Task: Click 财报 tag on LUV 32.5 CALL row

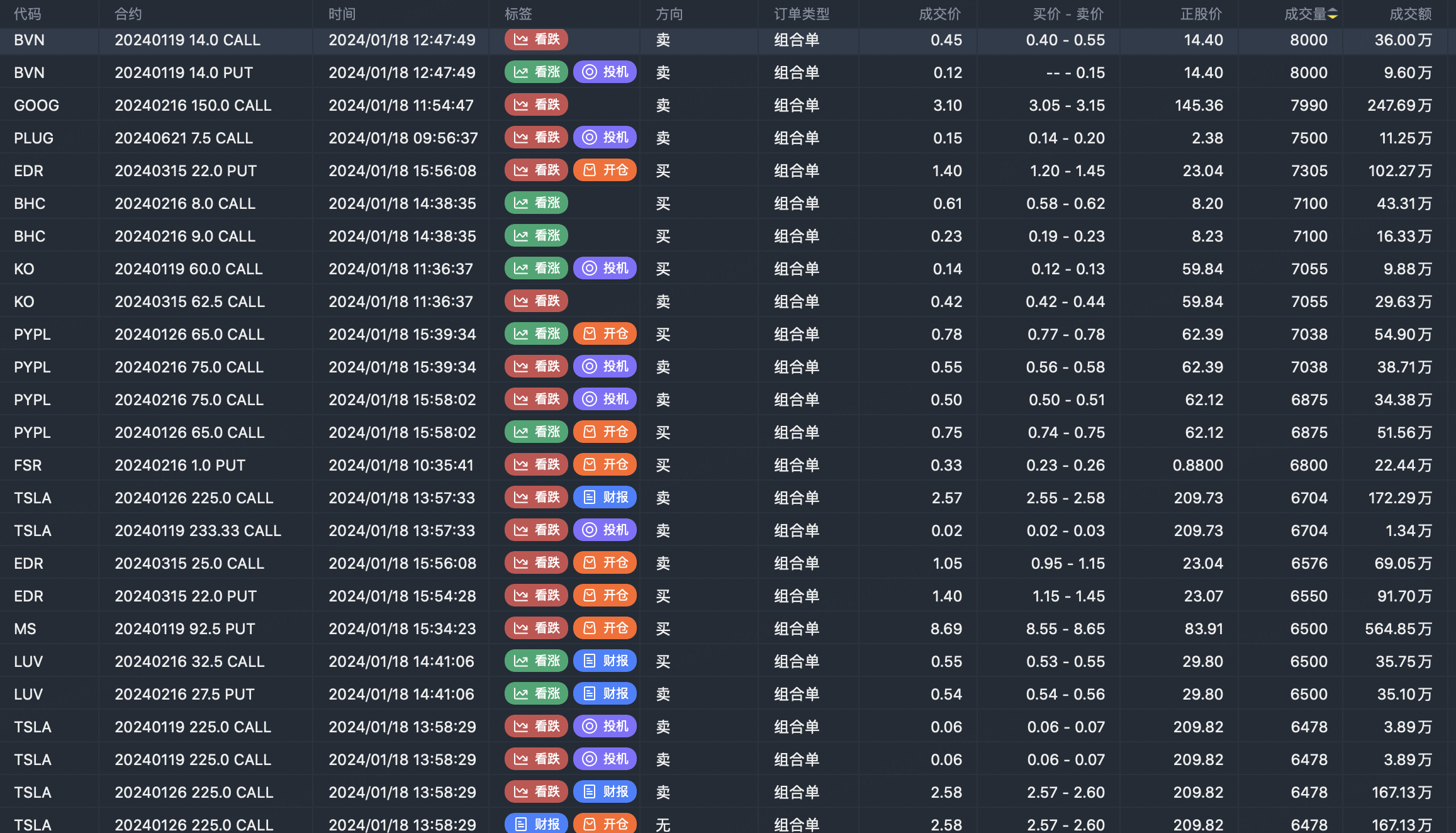Action: pos(605,661)
